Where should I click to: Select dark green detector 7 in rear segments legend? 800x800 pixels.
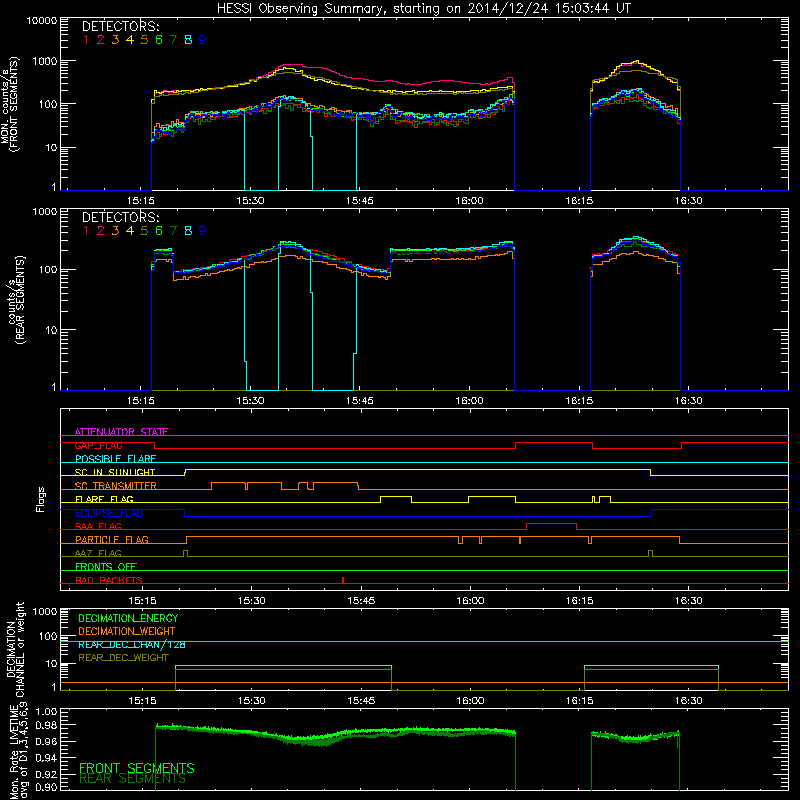point(173,231)
